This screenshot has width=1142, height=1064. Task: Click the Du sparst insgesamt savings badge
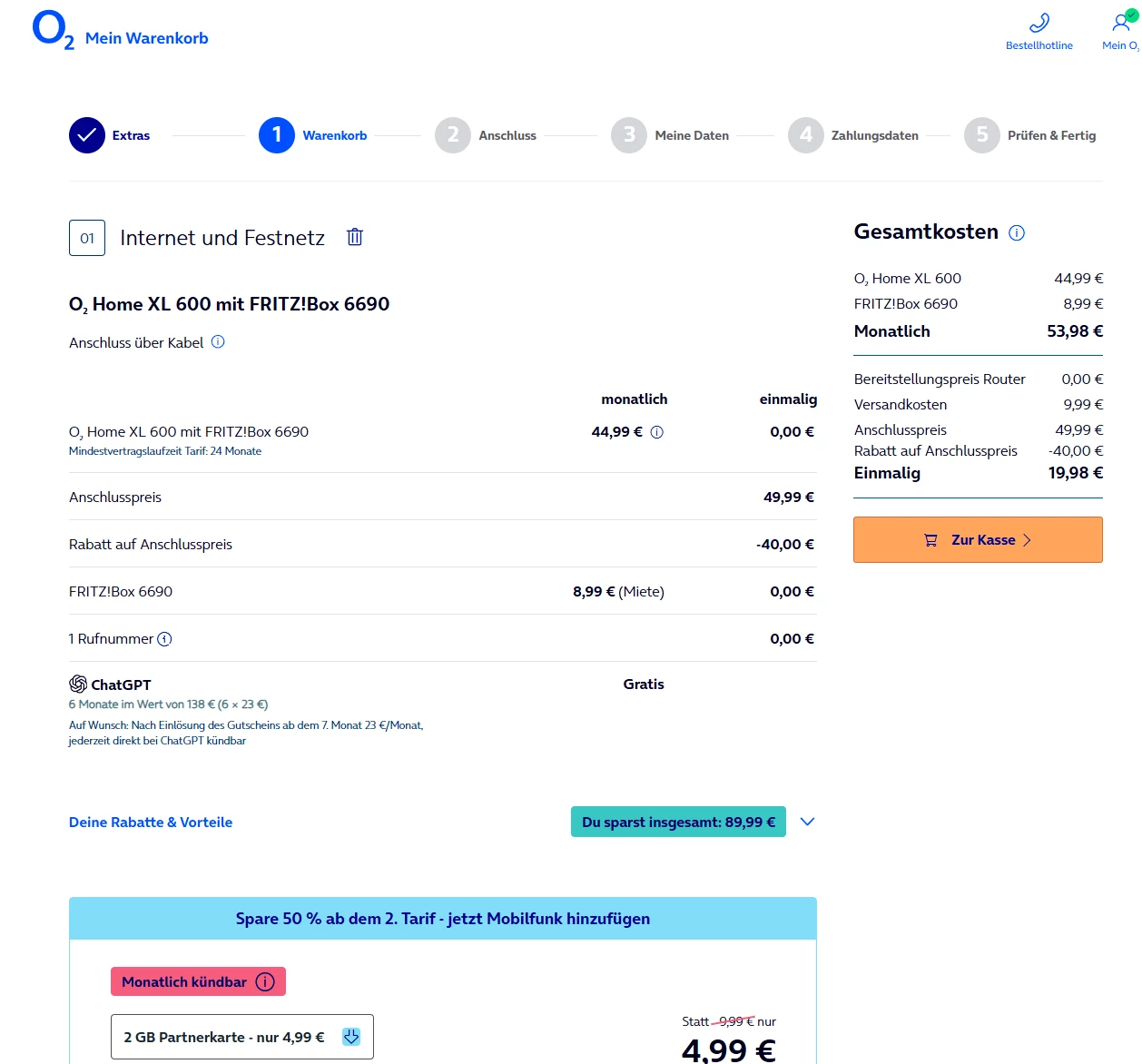(x=678, y=823)
